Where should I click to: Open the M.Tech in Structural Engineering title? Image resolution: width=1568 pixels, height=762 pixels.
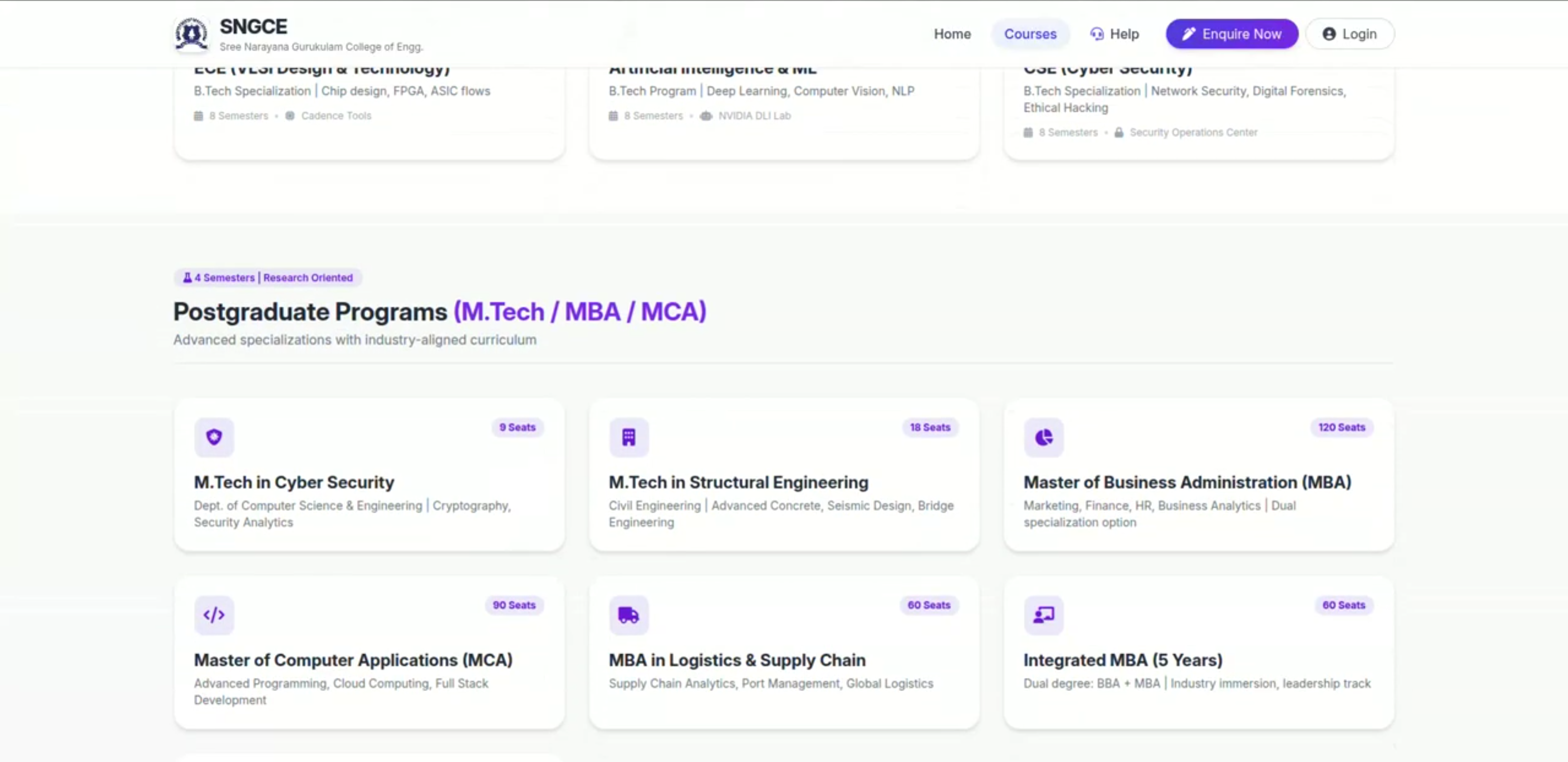pyautogui.click(x=738, y=482)
